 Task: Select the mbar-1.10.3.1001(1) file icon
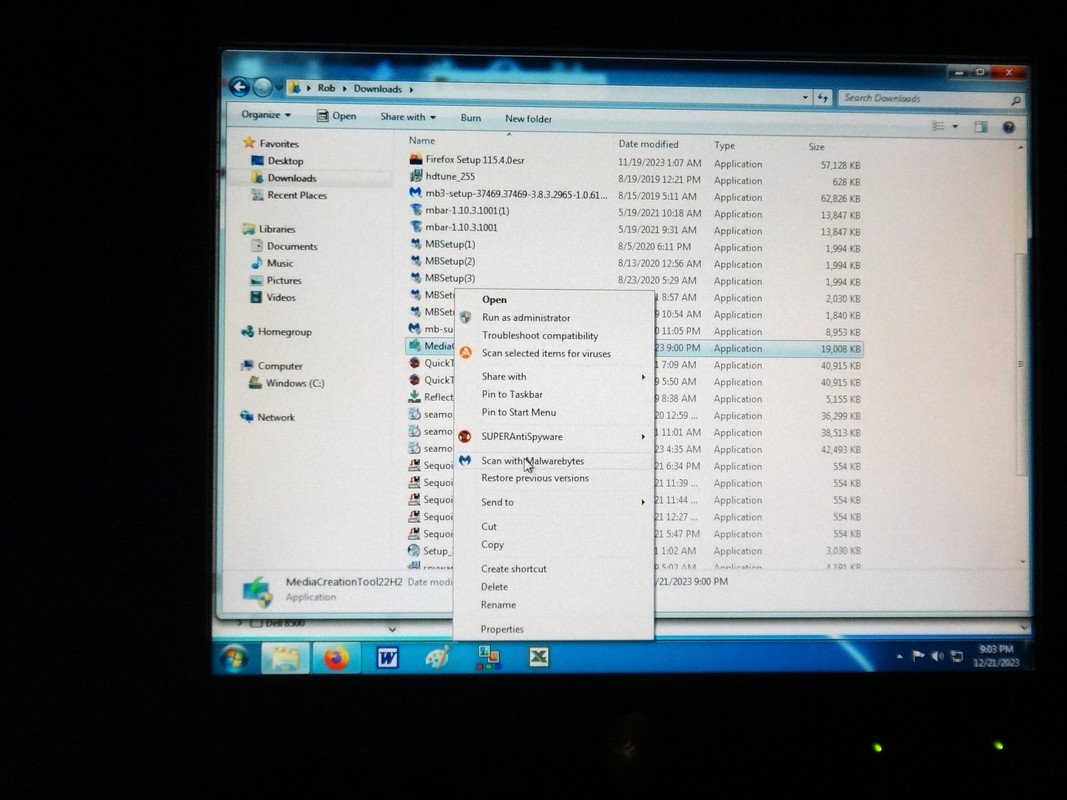point(416,210)
